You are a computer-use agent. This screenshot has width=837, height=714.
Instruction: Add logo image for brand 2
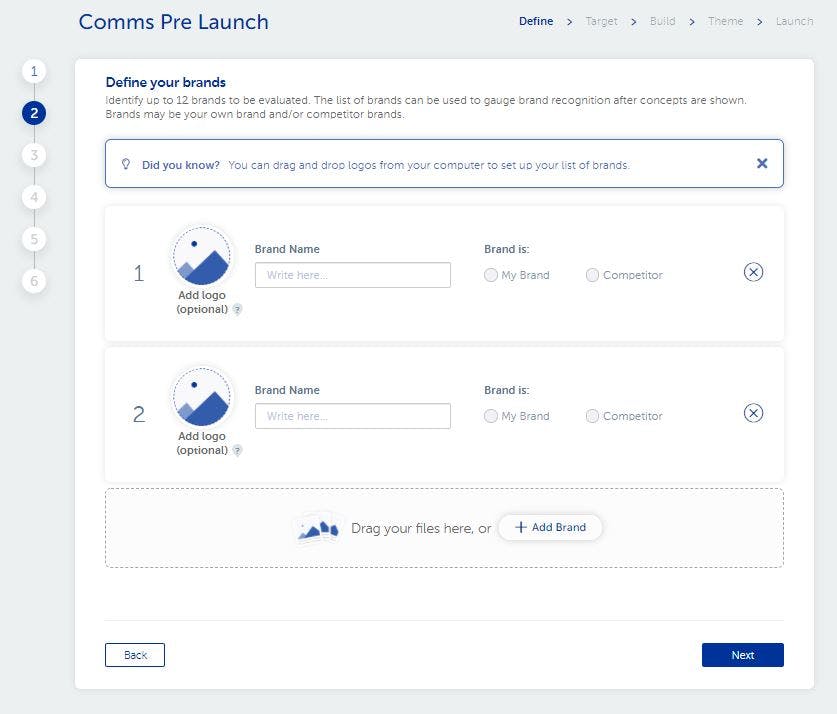[202, 396]
